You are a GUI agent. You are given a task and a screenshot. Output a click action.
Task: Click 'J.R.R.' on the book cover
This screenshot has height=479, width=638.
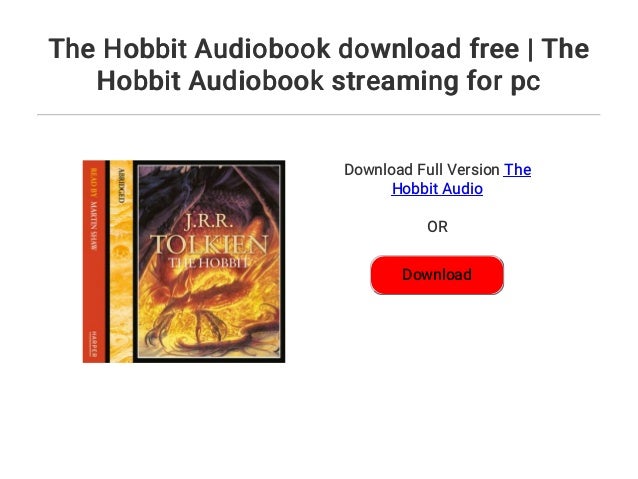pyautogui.click(x=208, y=221)
